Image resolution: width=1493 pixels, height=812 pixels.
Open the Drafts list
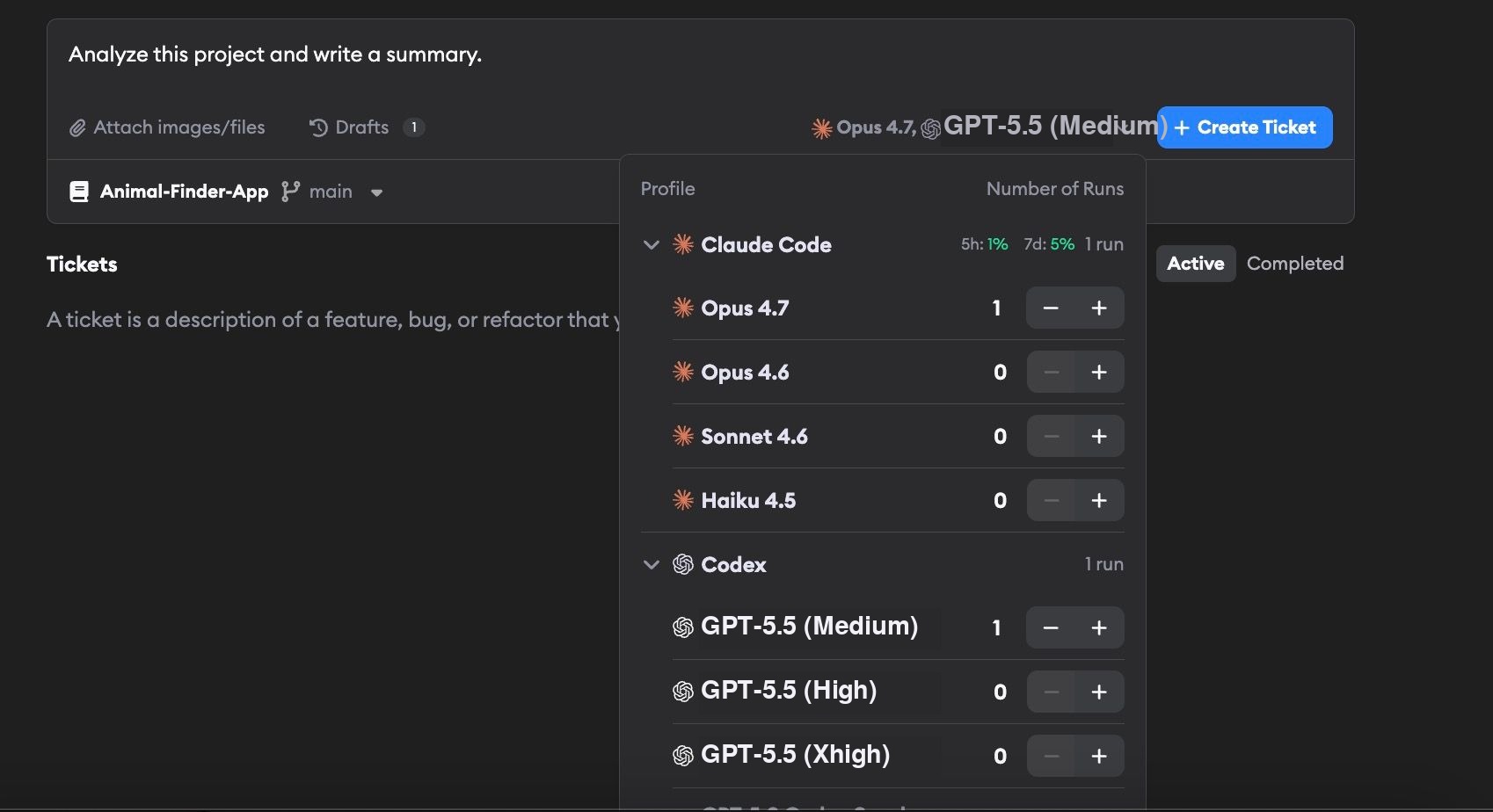[x=367, y=127]
